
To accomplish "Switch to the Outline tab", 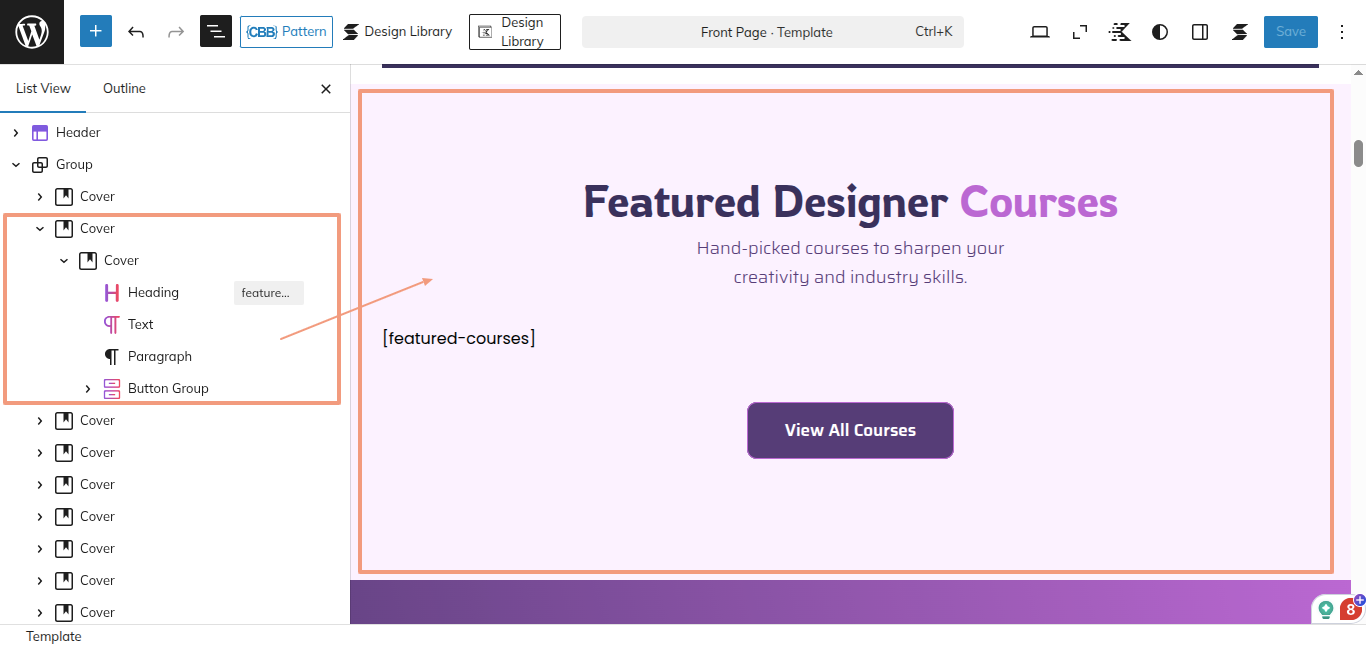I will 124,88.
